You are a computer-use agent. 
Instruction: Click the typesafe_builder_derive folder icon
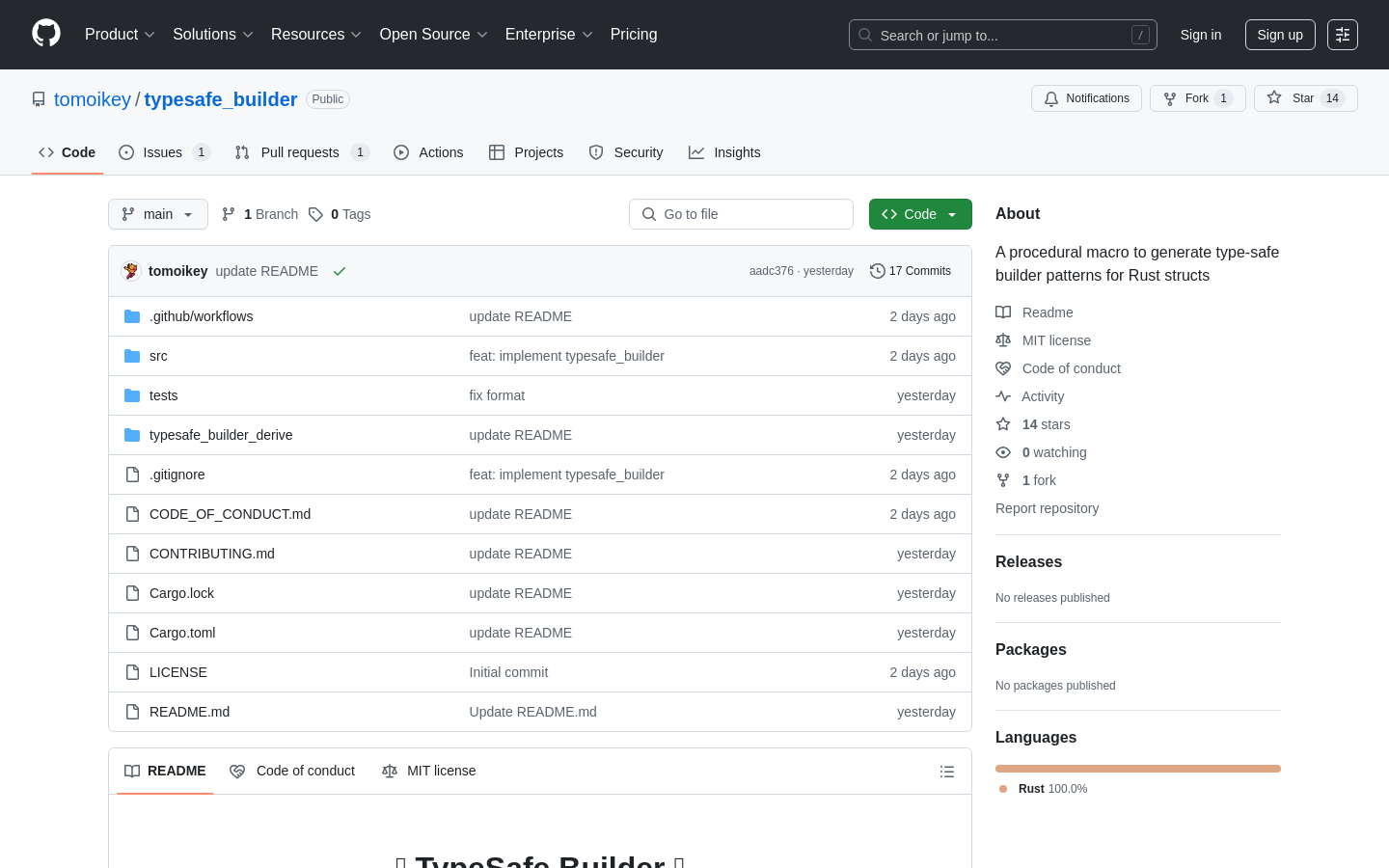pyautogui.click(x=132, y=435)
